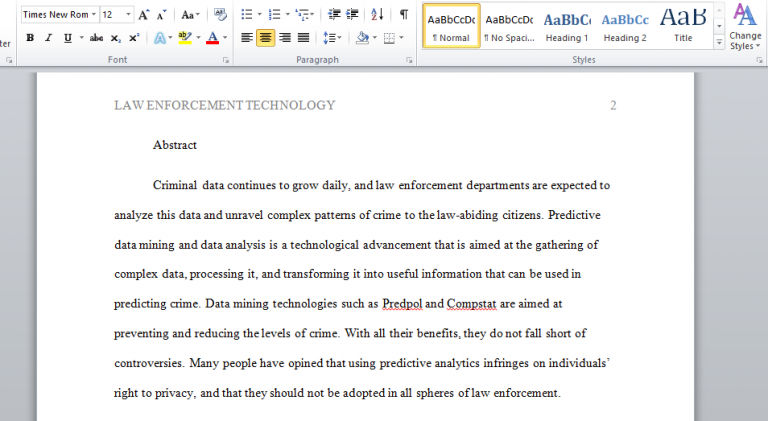Toggle Bold formatting
This screenshot has width=768, height=421.
30,38
